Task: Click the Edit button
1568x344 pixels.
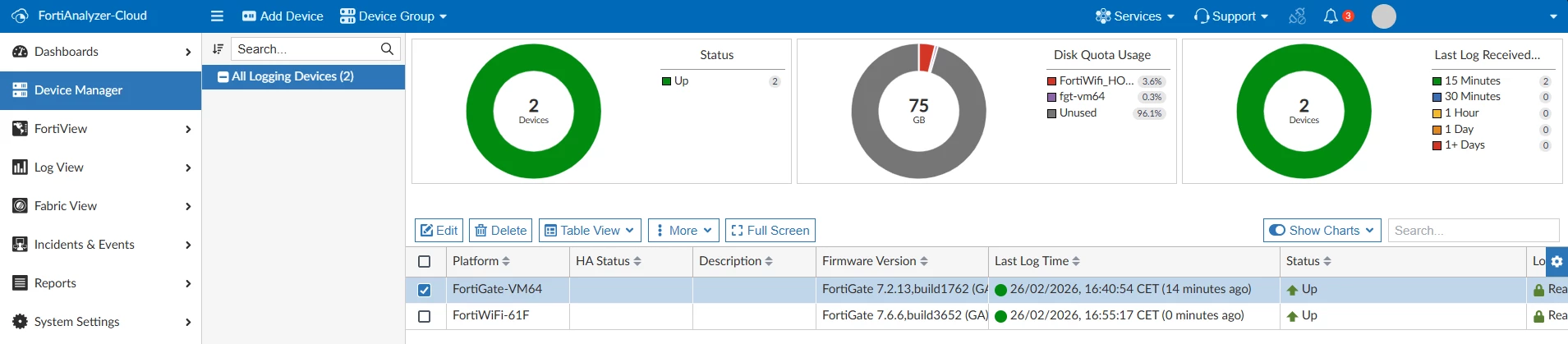Action: coord(439,231)
